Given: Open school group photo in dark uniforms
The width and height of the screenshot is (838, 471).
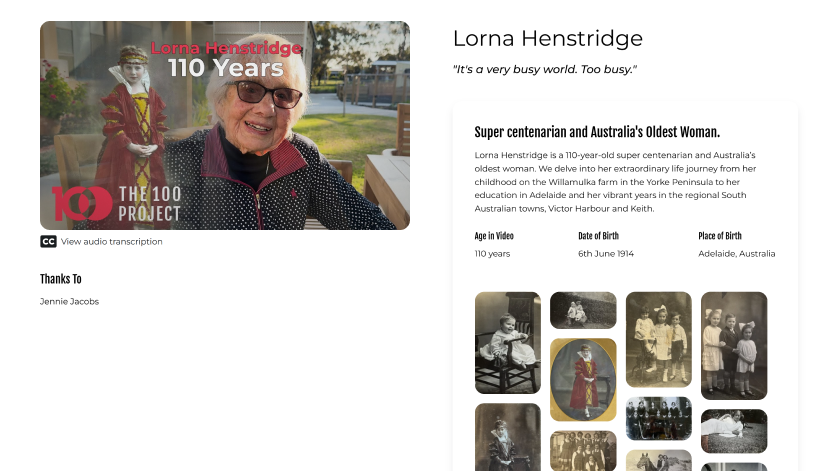Looking at the screenshot, I should pos(658,419).
